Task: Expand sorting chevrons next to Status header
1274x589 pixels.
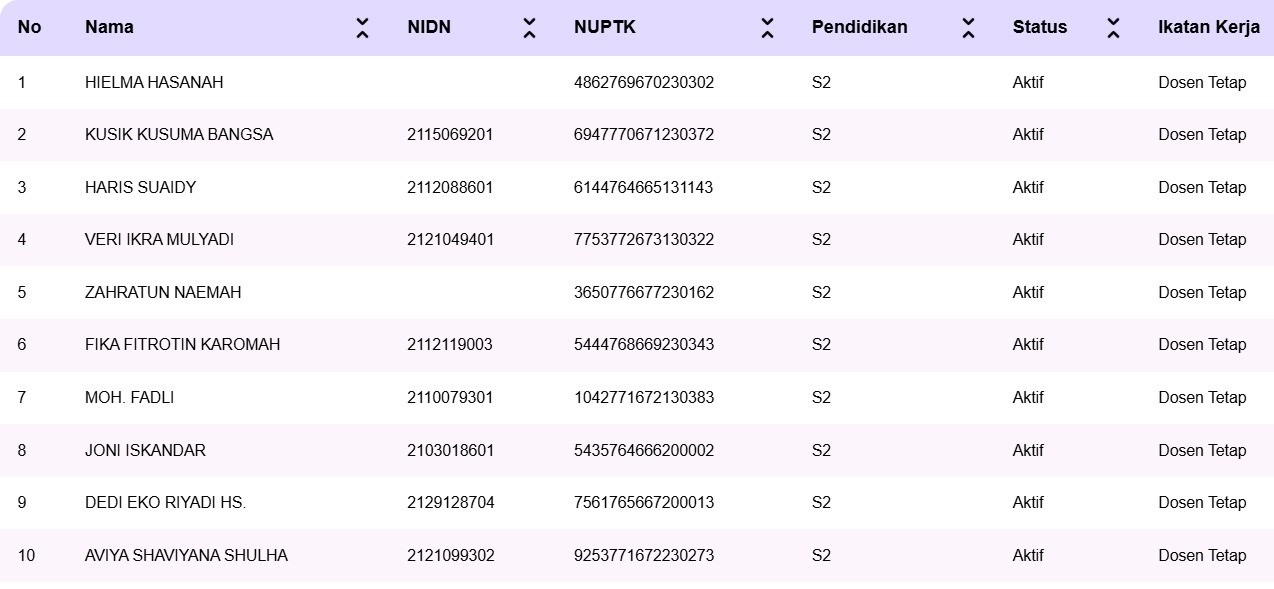Action: coord(1112,27)
